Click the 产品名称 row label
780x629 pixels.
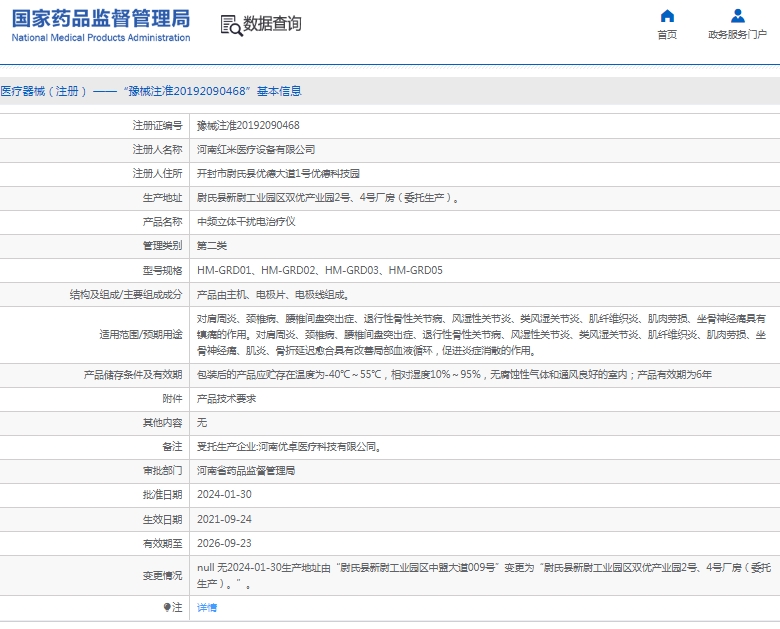point(163,221)
